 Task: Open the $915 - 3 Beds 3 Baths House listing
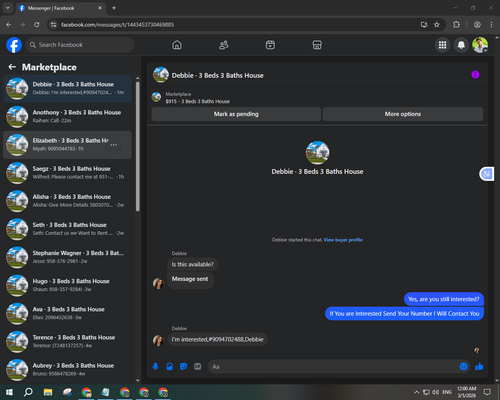198,101
